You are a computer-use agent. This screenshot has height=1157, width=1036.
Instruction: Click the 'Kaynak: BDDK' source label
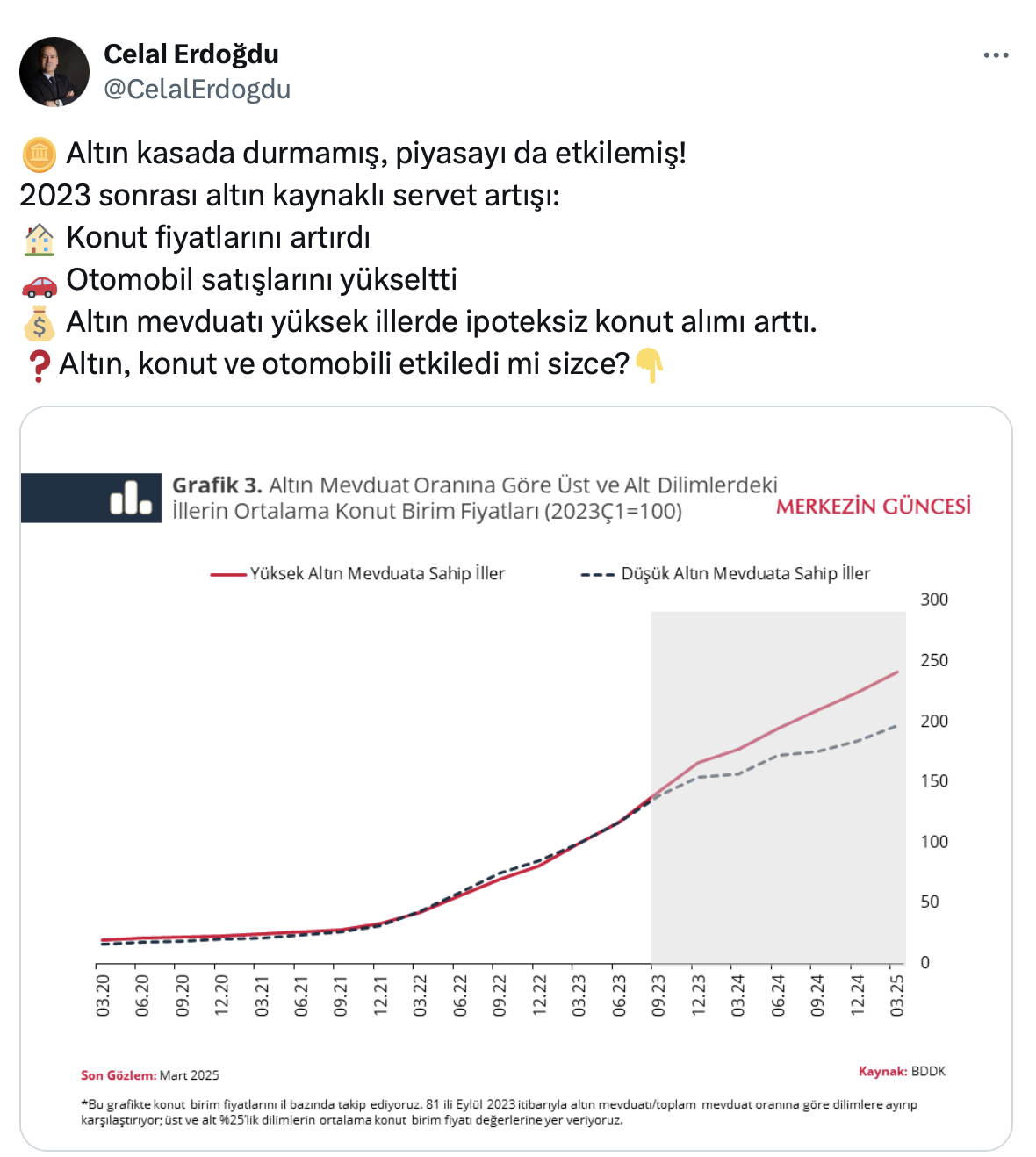point(902,1071)
